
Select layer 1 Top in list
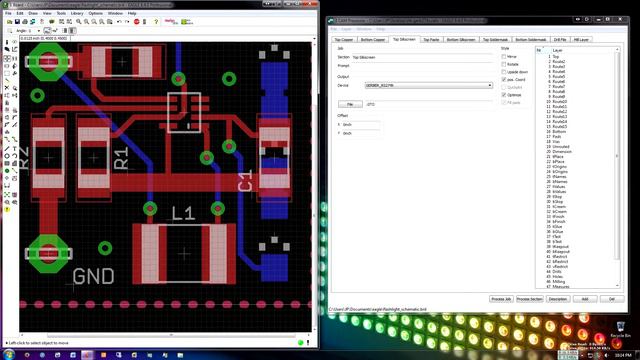[x=576, y=57]
